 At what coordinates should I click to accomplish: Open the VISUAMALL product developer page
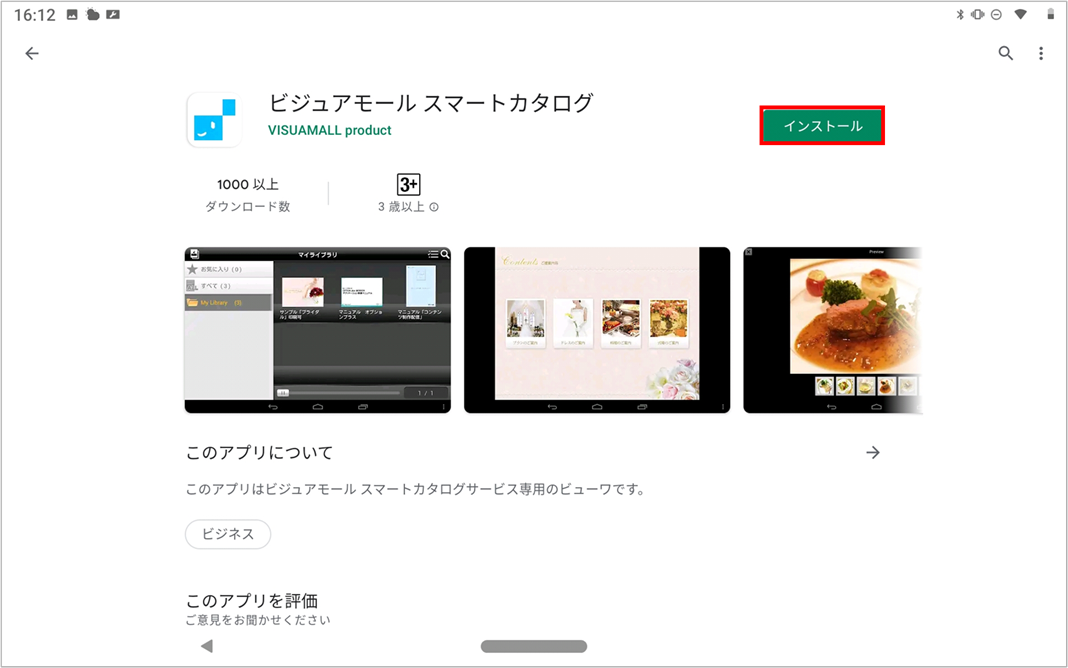[330, 130]
